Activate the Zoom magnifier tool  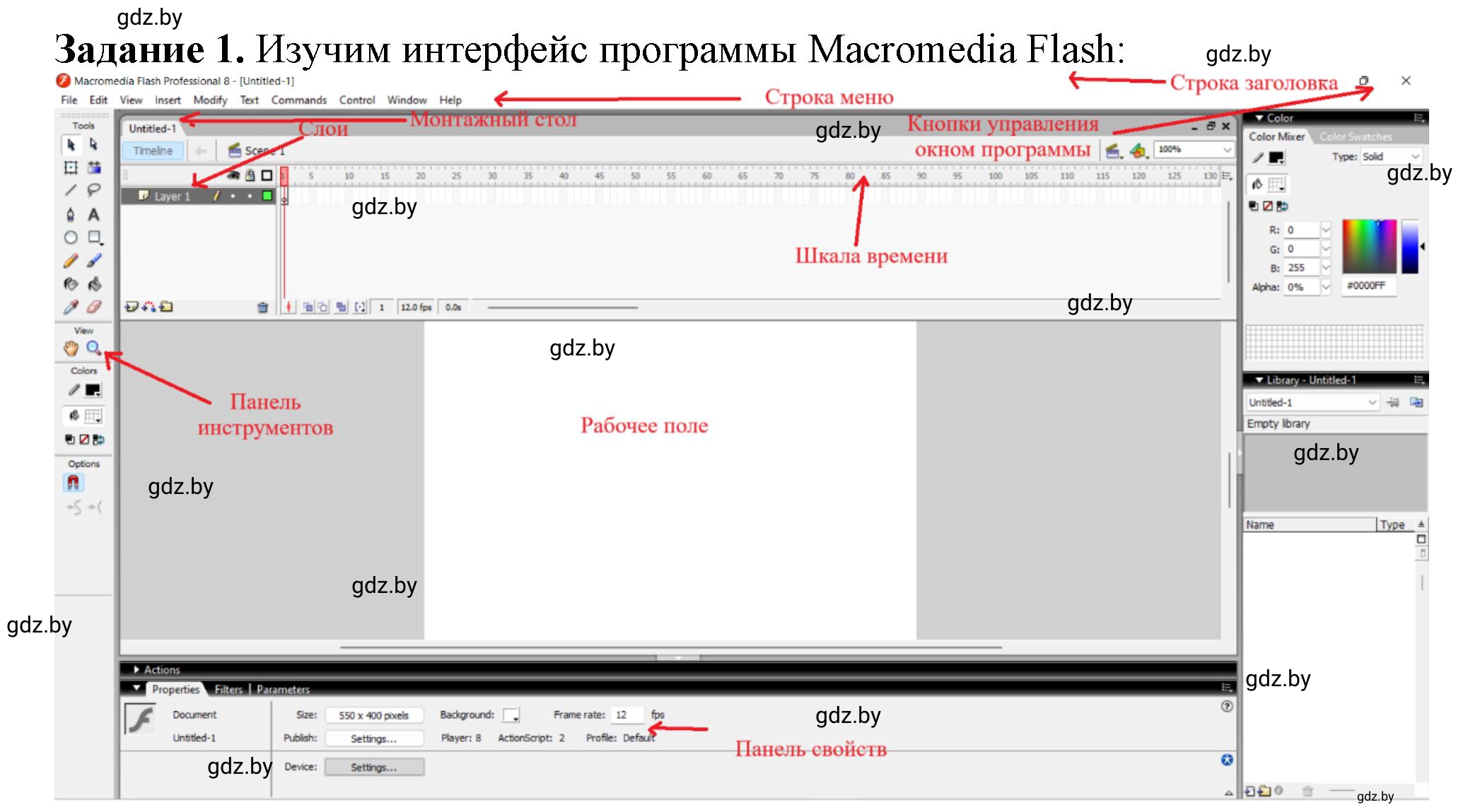[93, 348]
